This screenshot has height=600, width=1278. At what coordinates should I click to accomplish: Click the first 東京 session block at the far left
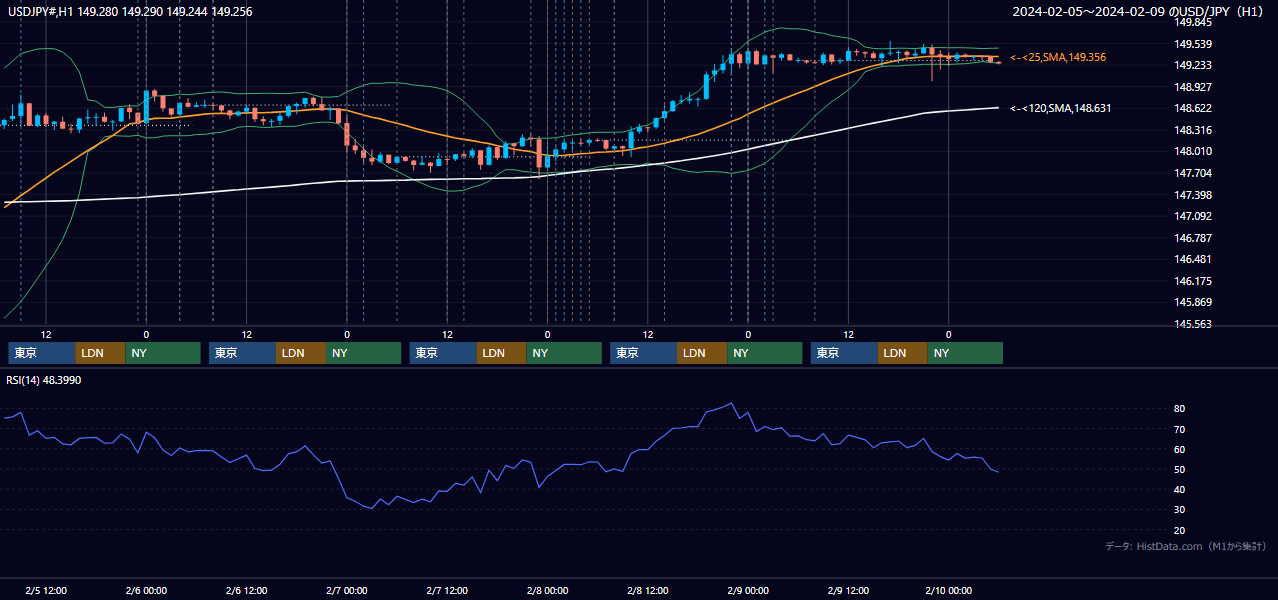[42, 353]
